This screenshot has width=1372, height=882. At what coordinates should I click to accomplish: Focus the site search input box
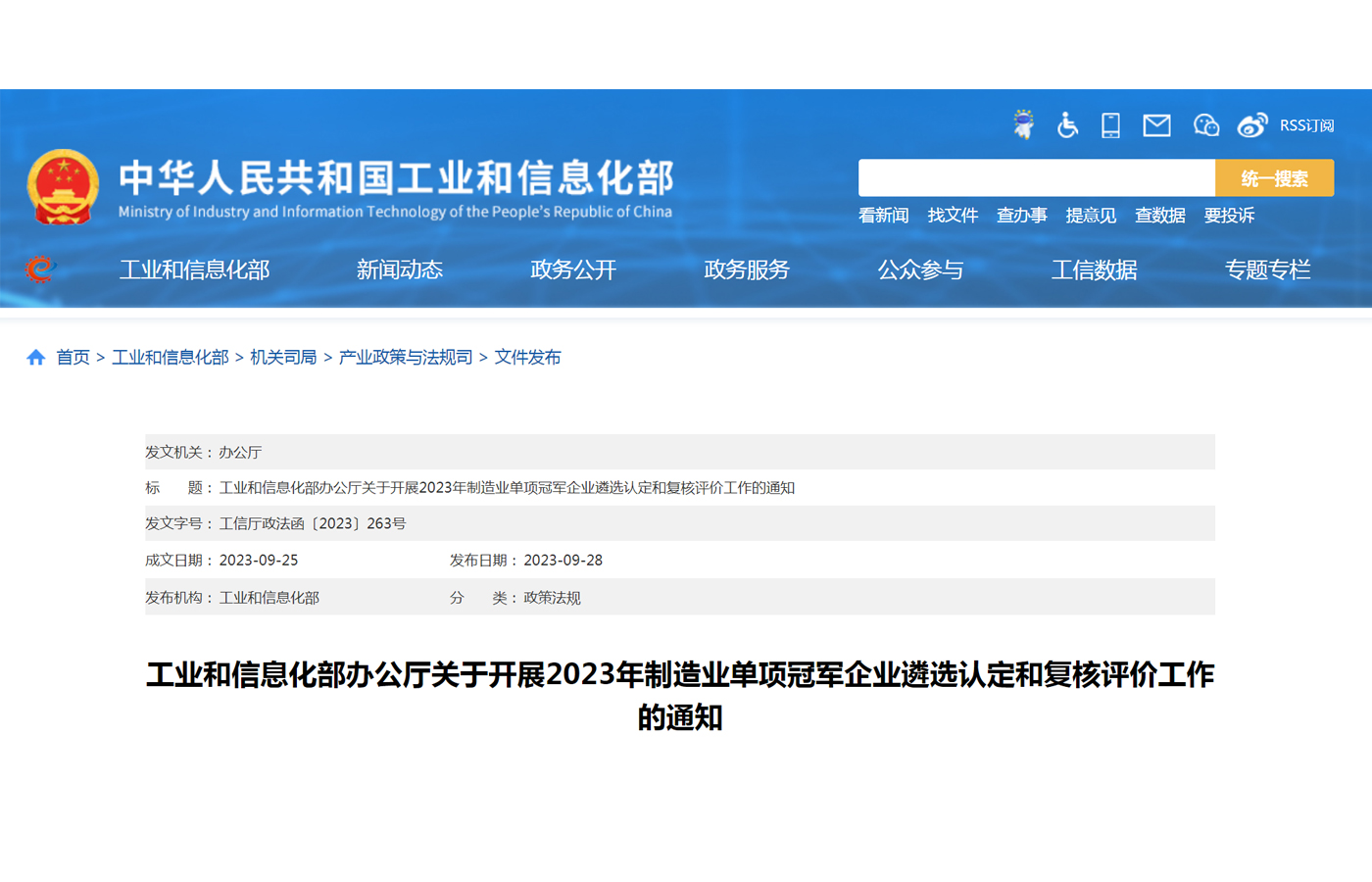[x=1037, y=178]
